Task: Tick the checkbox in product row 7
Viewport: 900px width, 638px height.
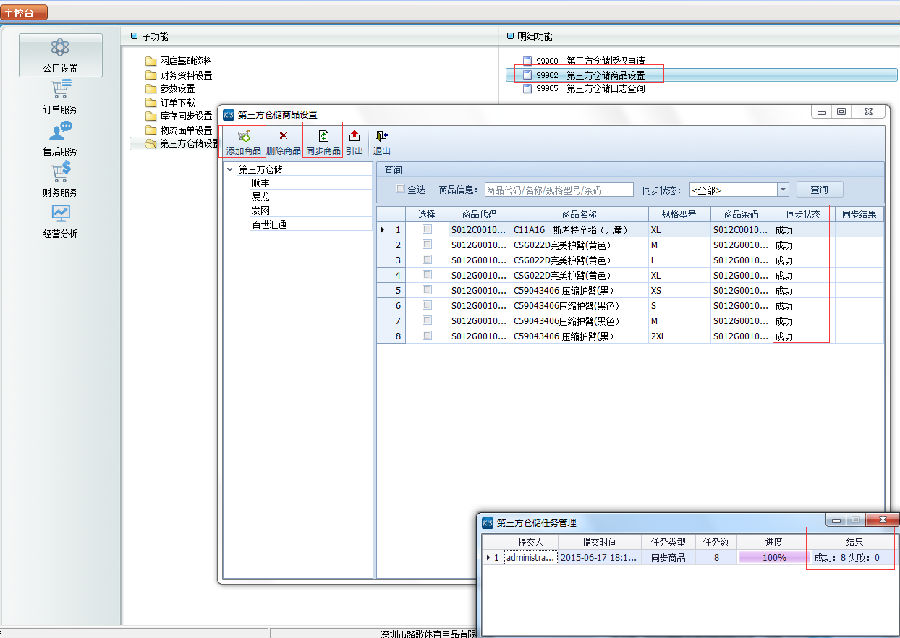Action: click(x=427, y=320)
